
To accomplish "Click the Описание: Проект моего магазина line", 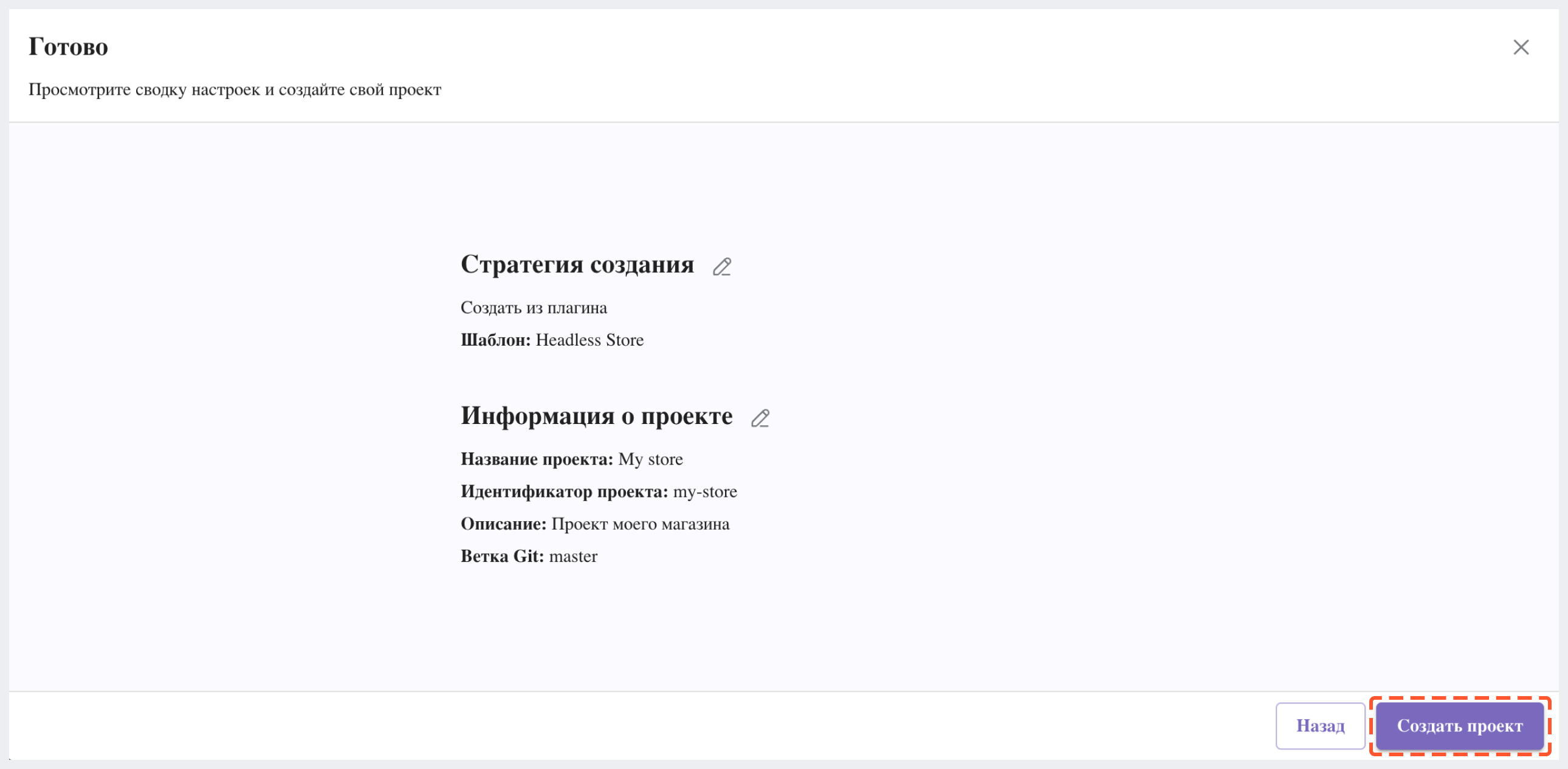I will coord(595,524).
